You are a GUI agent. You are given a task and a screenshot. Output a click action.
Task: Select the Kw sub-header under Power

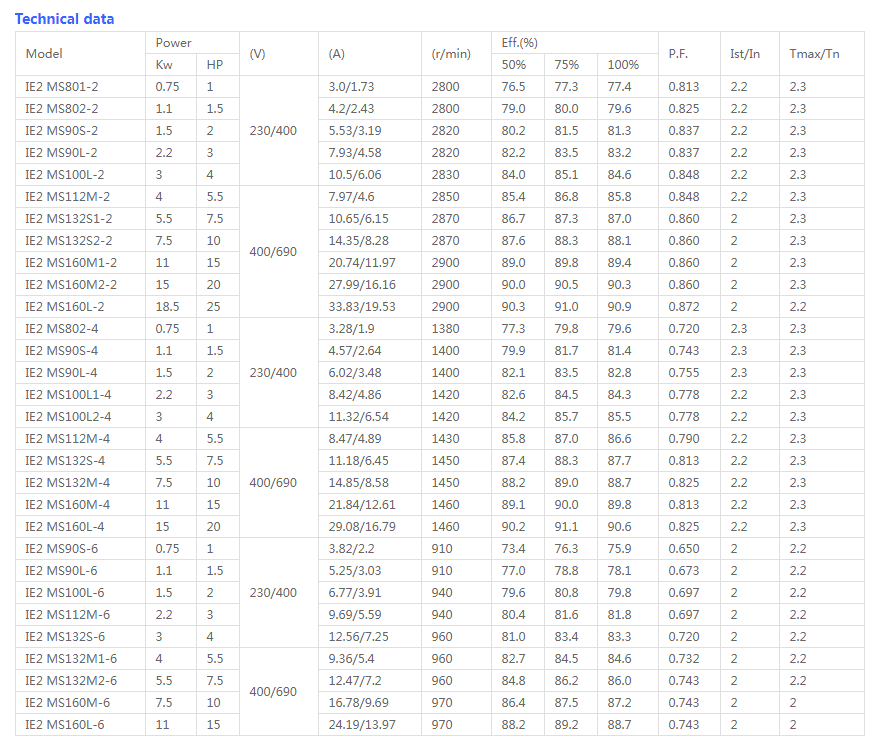coord(164,65)
